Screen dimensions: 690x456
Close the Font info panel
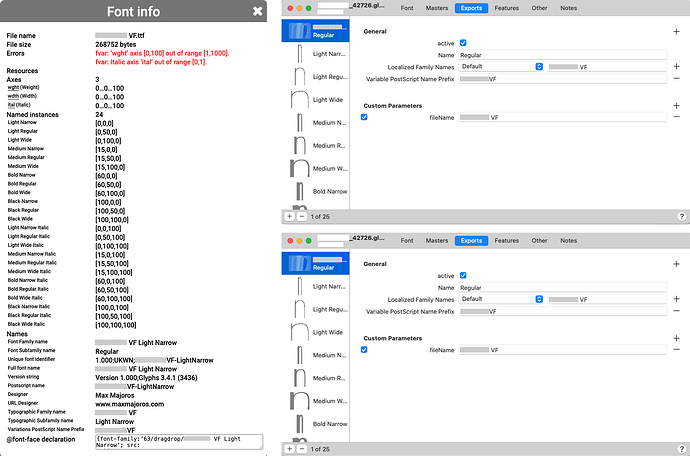[x=258, y=11]
